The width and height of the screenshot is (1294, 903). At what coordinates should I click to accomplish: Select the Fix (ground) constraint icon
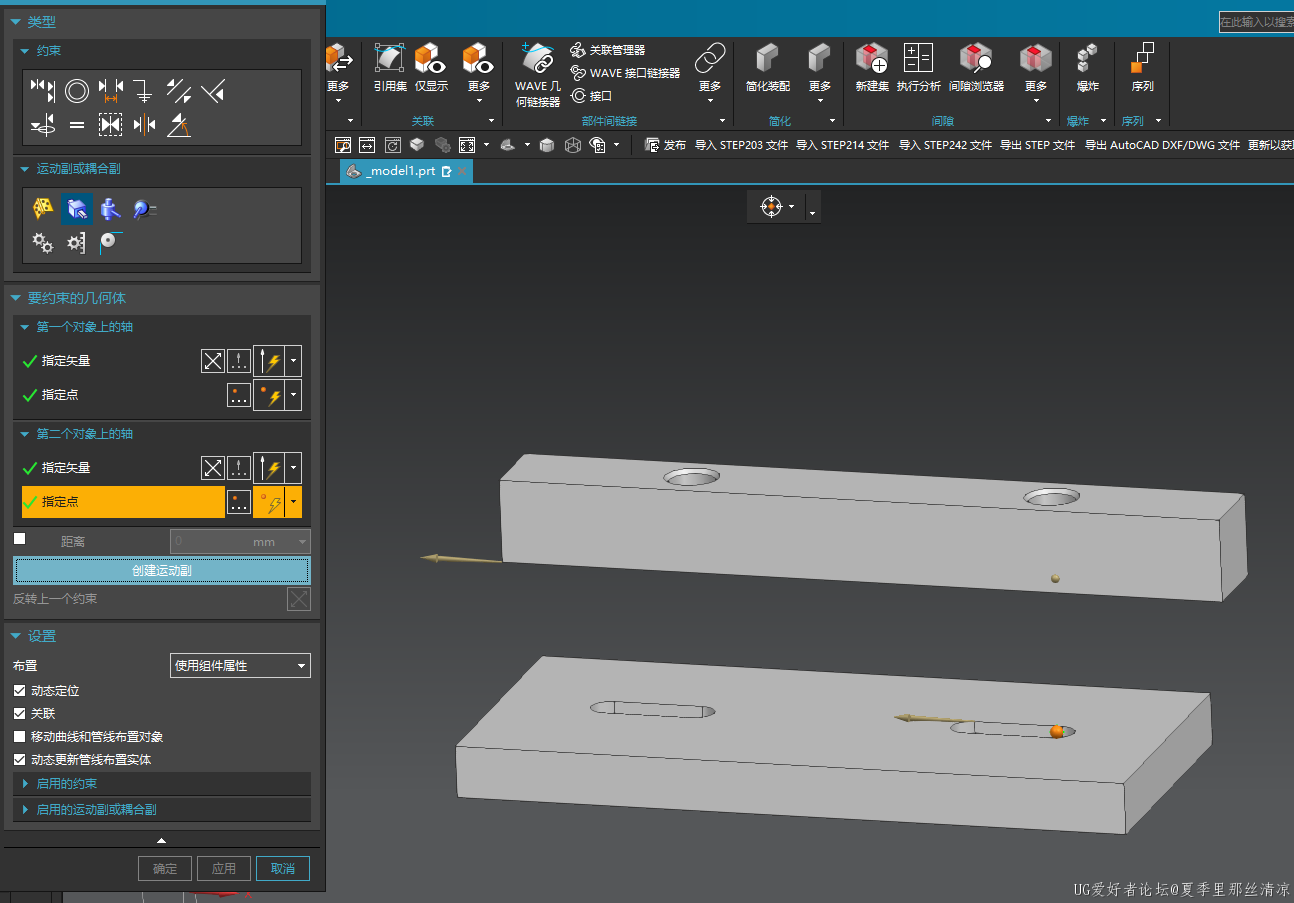[144, 92]
